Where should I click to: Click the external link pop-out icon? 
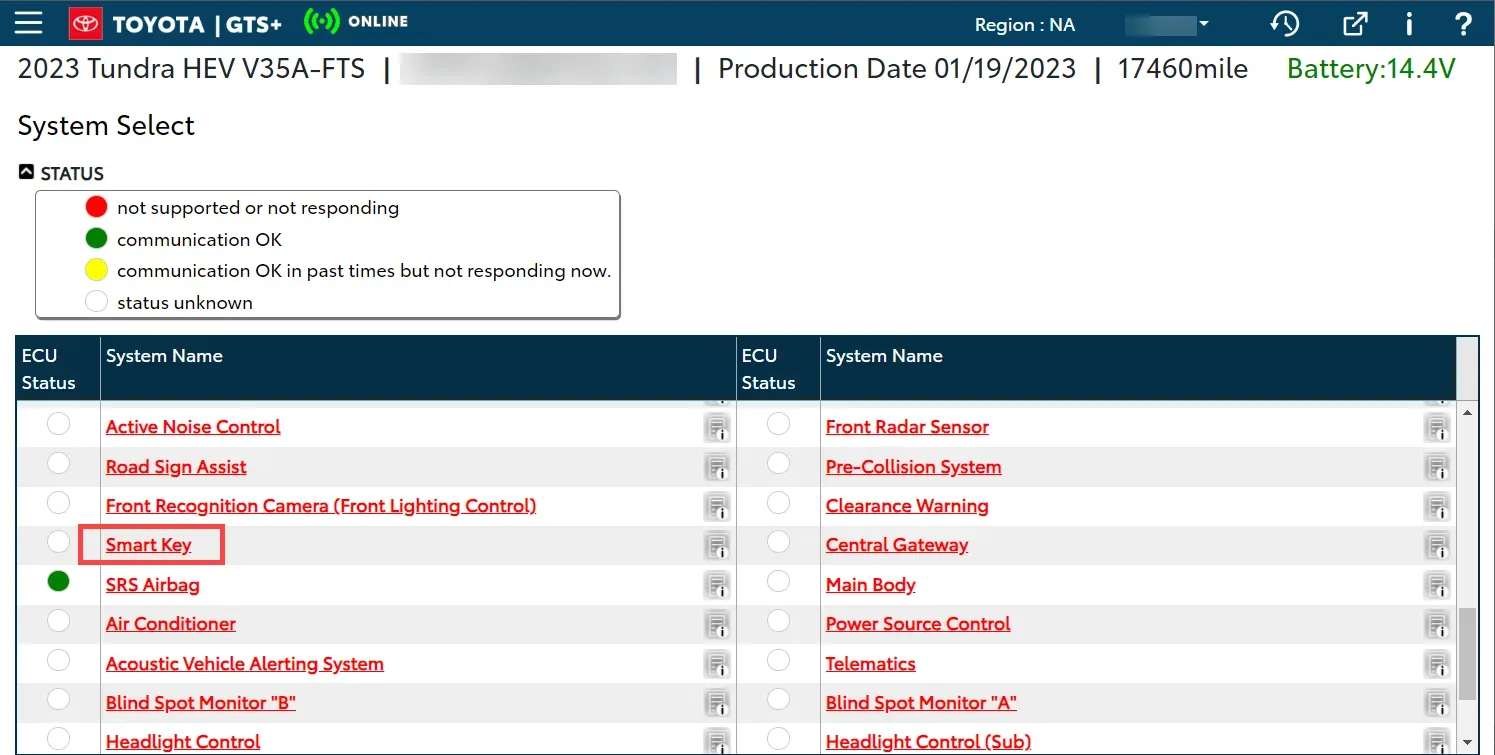pos(1355,24)
